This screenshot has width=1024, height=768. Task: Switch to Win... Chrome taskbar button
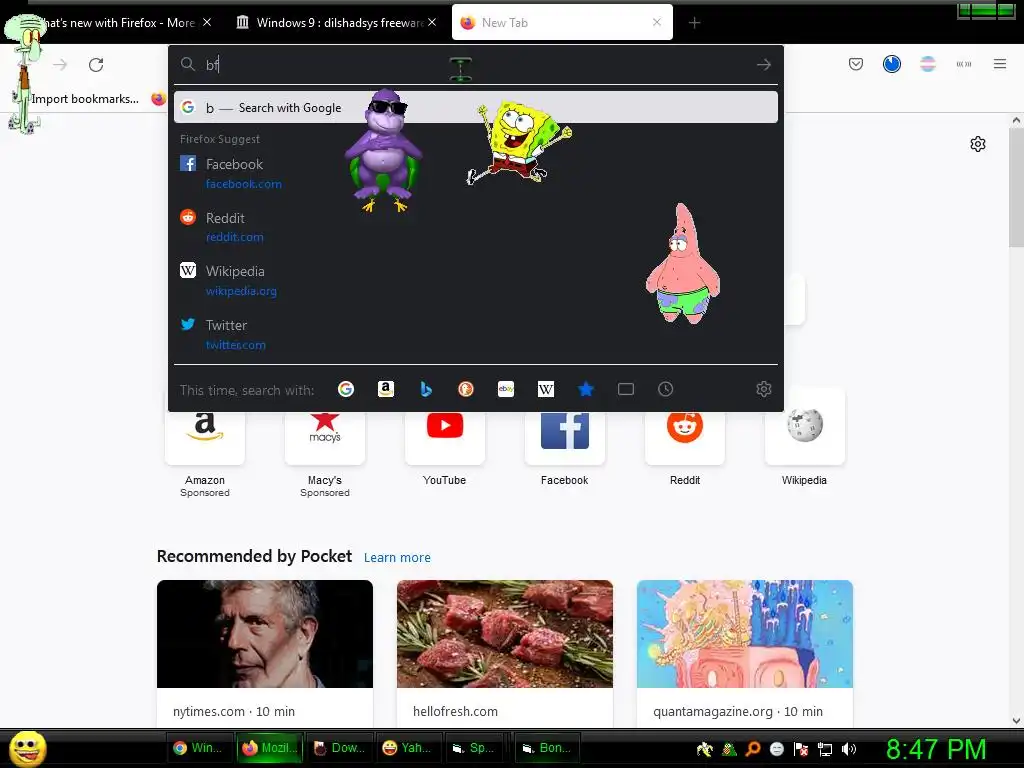click(x=198, y=748)
